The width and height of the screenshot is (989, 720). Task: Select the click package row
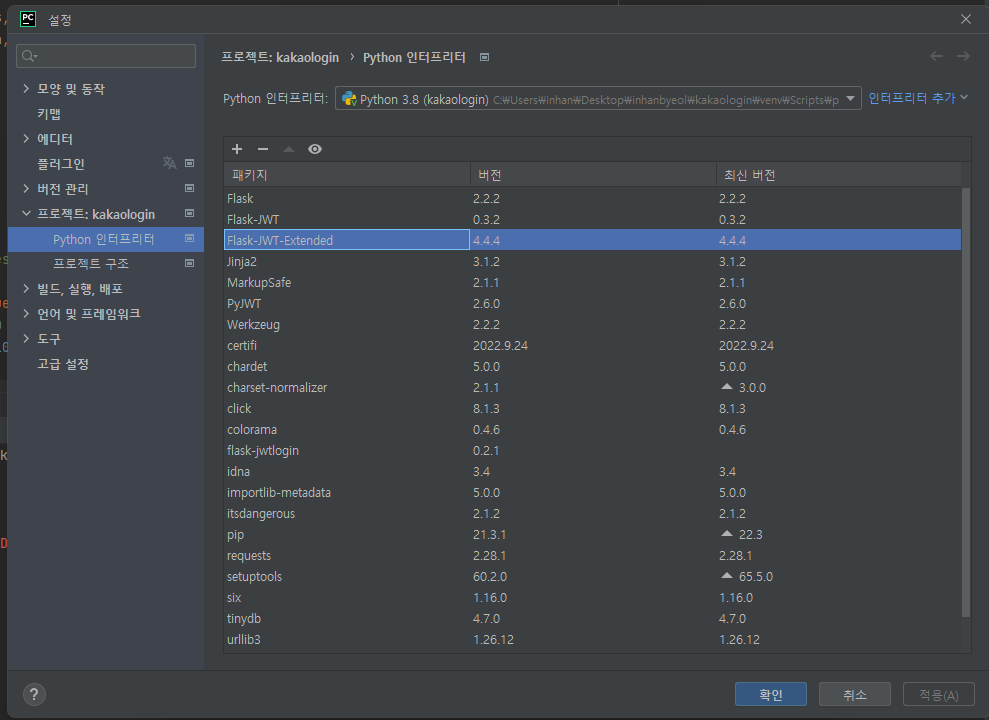[592, 409]
